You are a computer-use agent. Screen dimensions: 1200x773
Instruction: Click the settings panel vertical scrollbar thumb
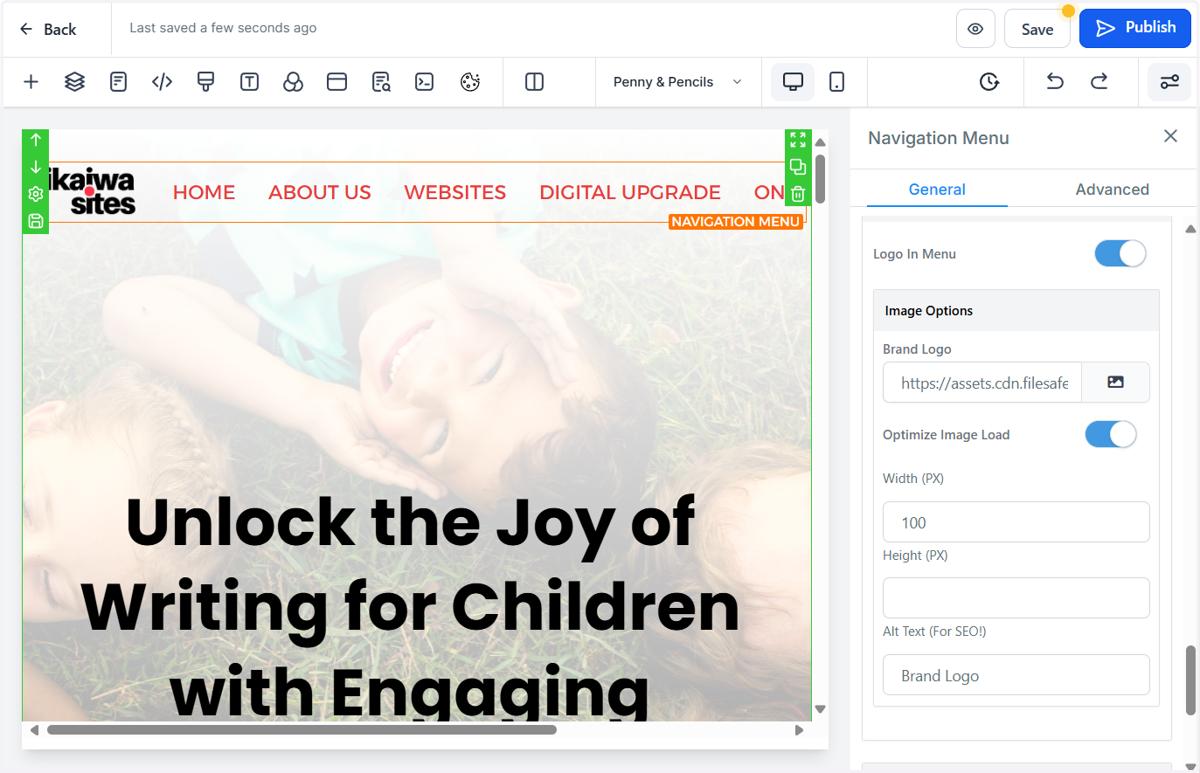tap(1190, 680)
